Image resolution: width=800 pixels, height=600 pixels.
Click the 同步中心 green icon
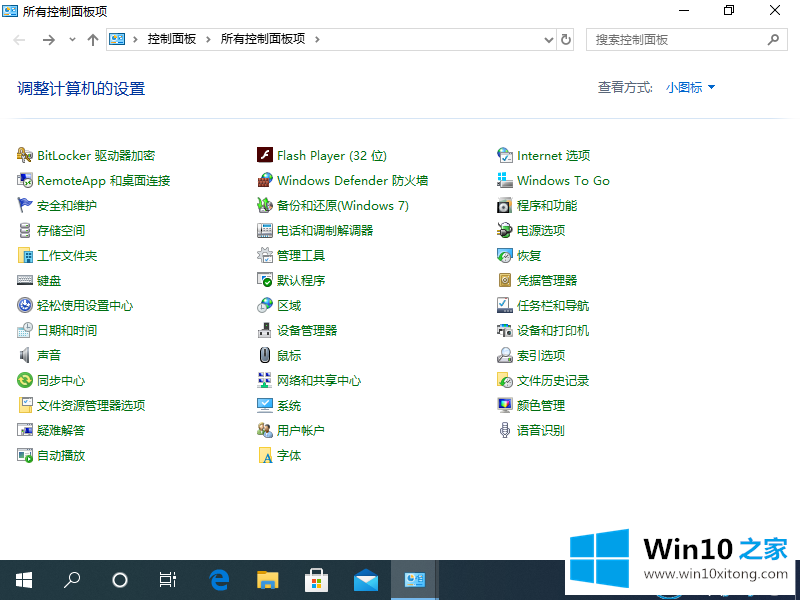25,380
